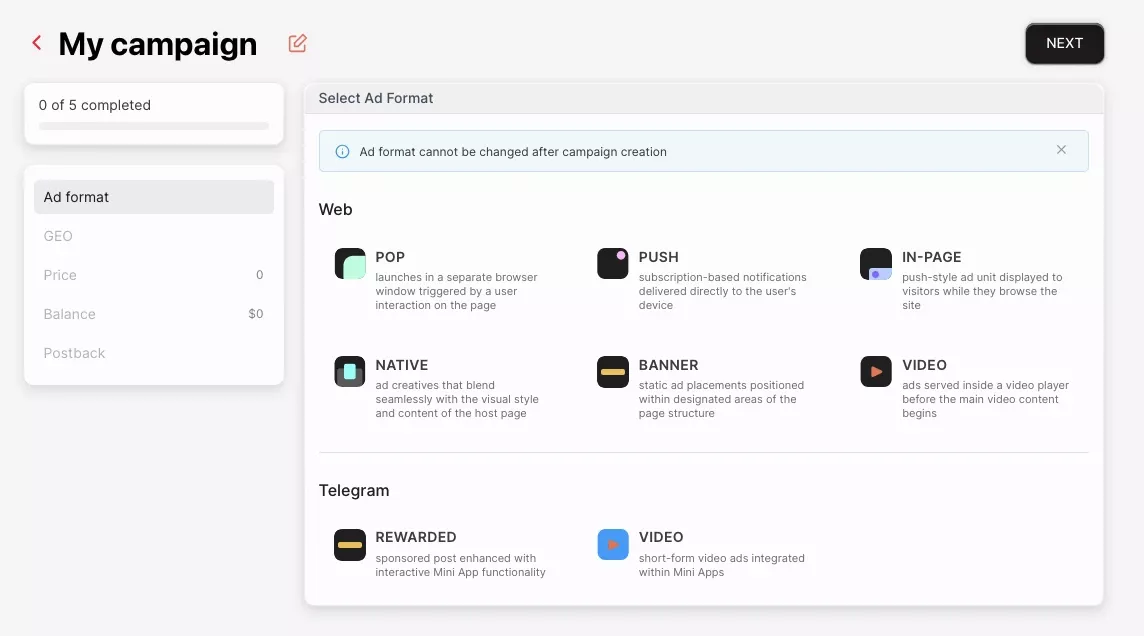The image size is (1144, 636).
Task: Click the NATIVE format title
Action: (402, 365)
